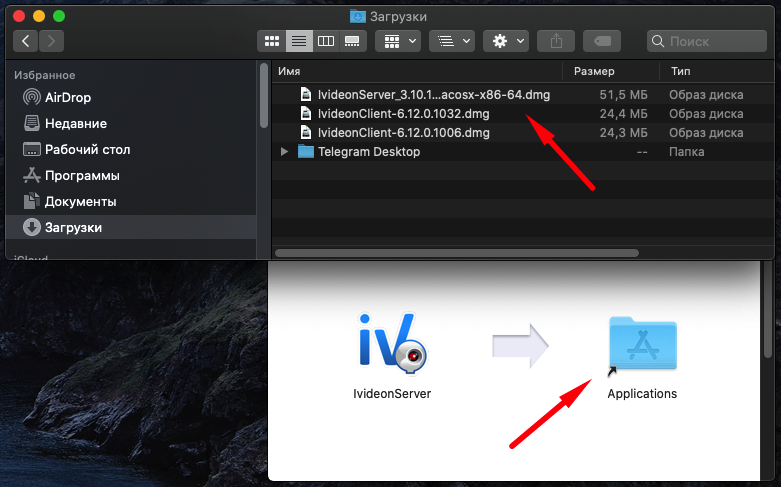Click the Edit Tags button
This screenshot has height=487, width=781.
click(x=602, y=41)
